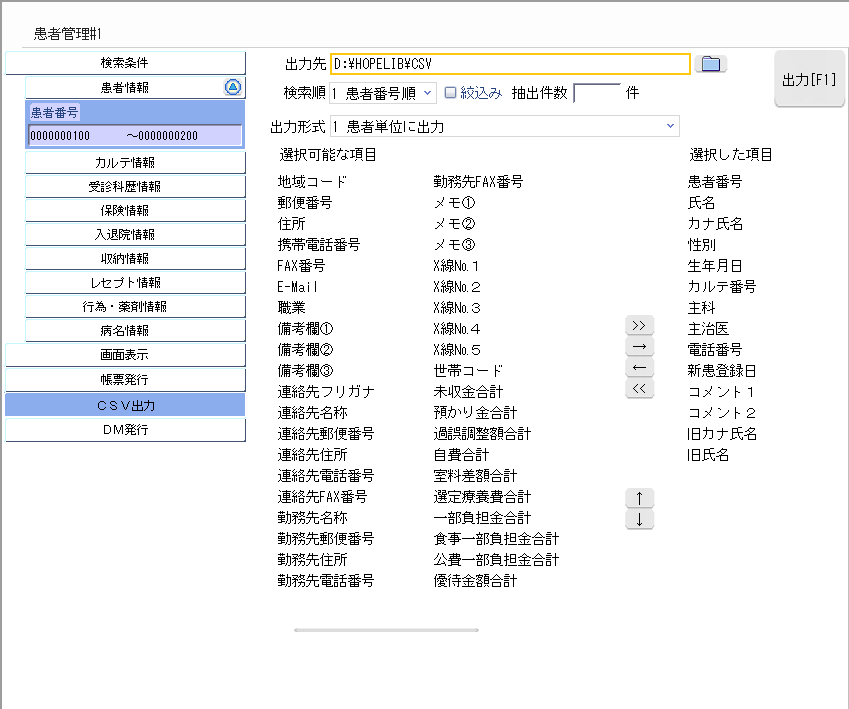
Task: Select 勤務先名称 in available items
Action: [312, 518]
